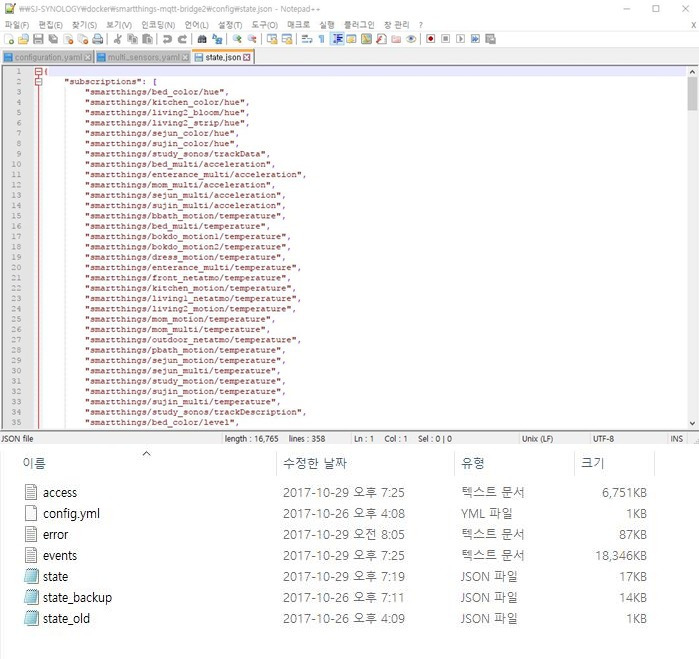Open the 파일(F) menu
The width and height of the screenshot is (699, 659).
point(16,25)
